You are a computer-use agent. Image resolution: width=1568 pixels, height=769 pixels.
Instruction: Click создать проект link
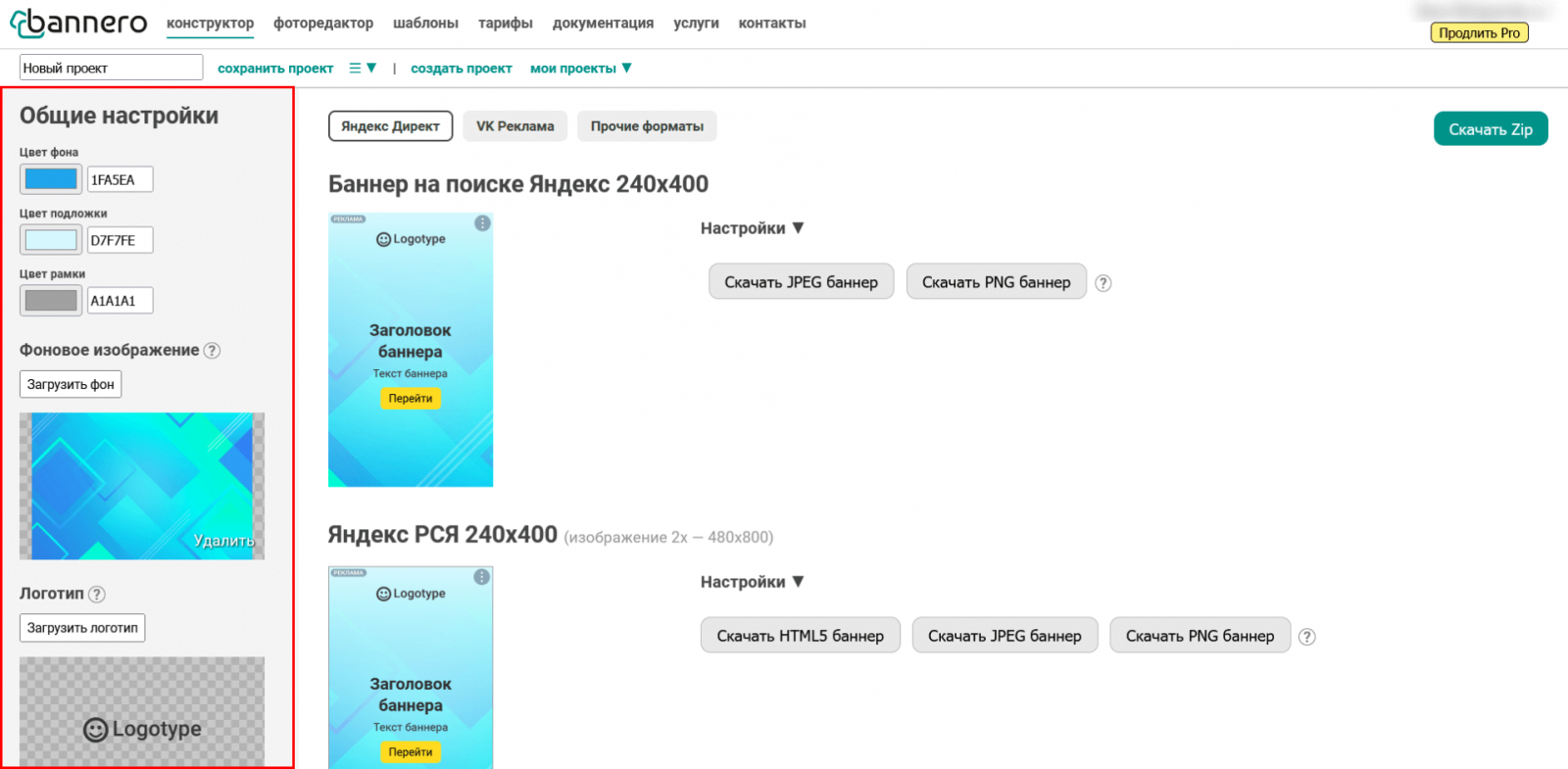coord(462,69)
